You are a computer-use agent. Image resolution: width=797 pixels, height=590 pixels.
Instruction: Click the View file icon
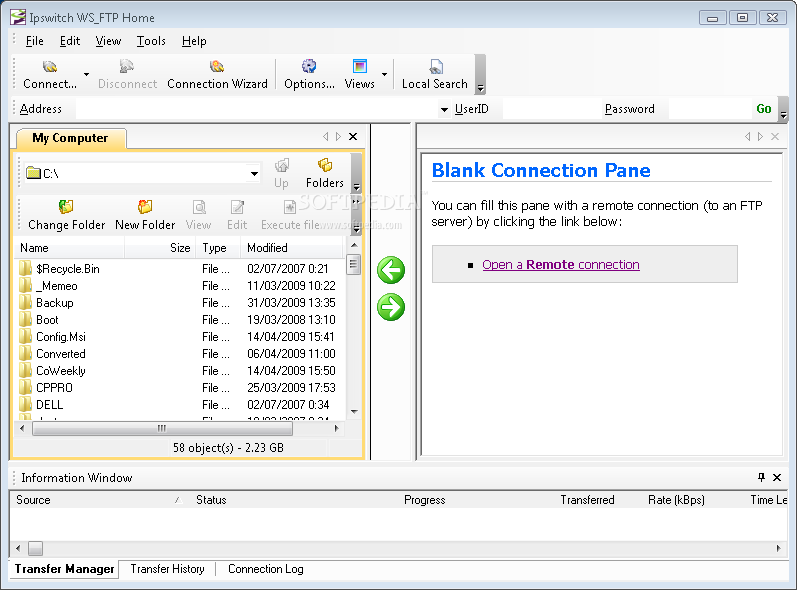[199, 207]
